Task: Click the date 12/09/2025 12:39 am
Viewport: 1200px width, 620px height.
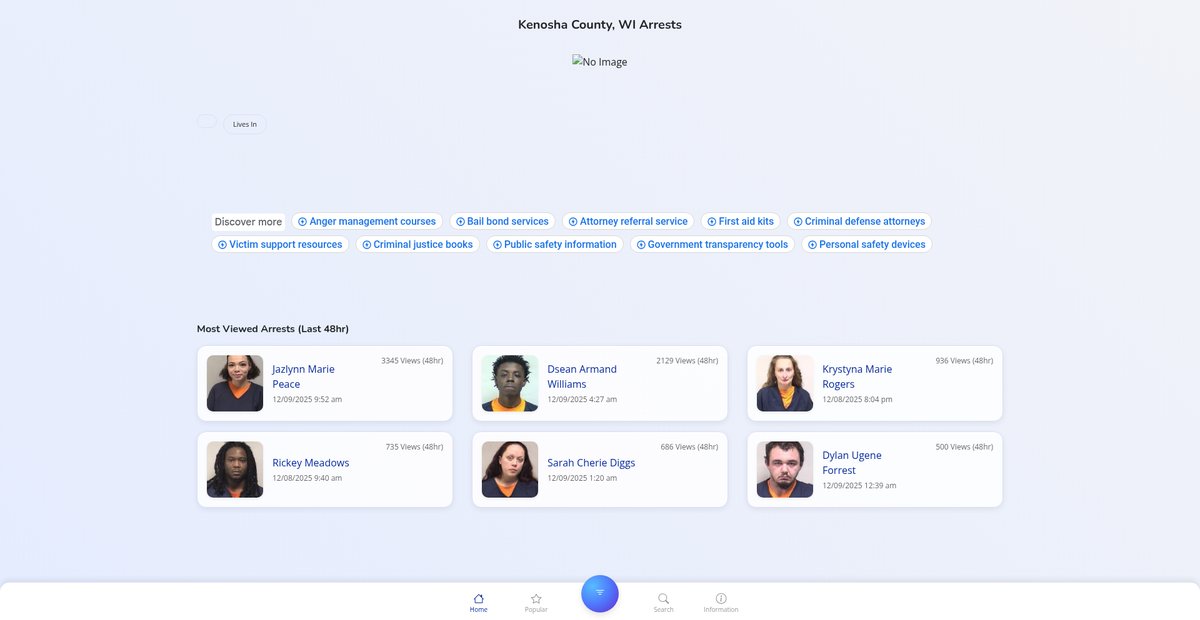Action: tap(859, 485)
